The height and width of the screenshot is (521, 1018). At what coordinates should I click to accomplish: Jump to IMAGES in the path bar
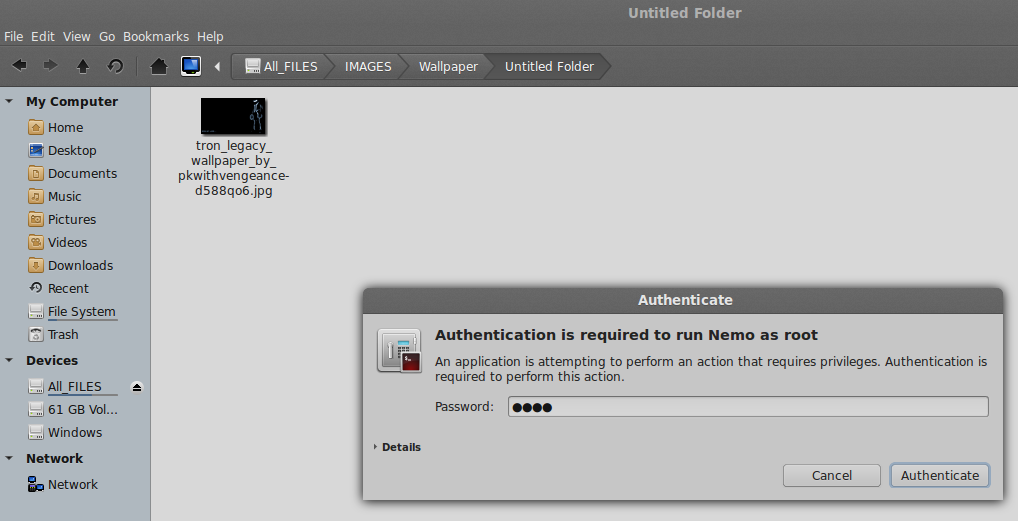coord(367,67)
